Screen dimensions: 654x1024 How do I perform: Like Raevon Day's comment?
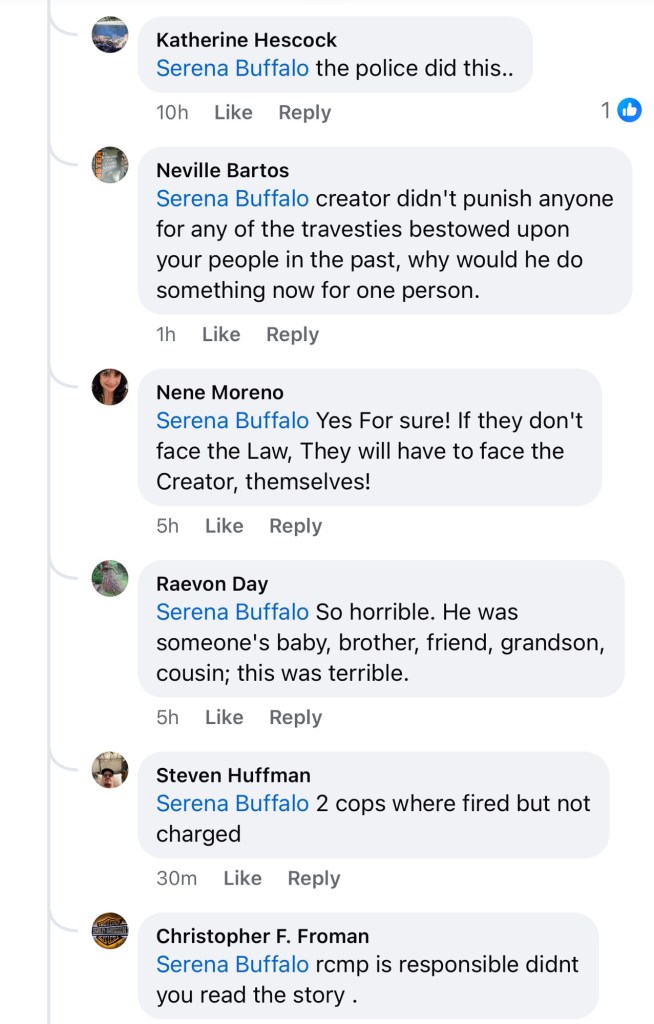[x=224, y=717]
